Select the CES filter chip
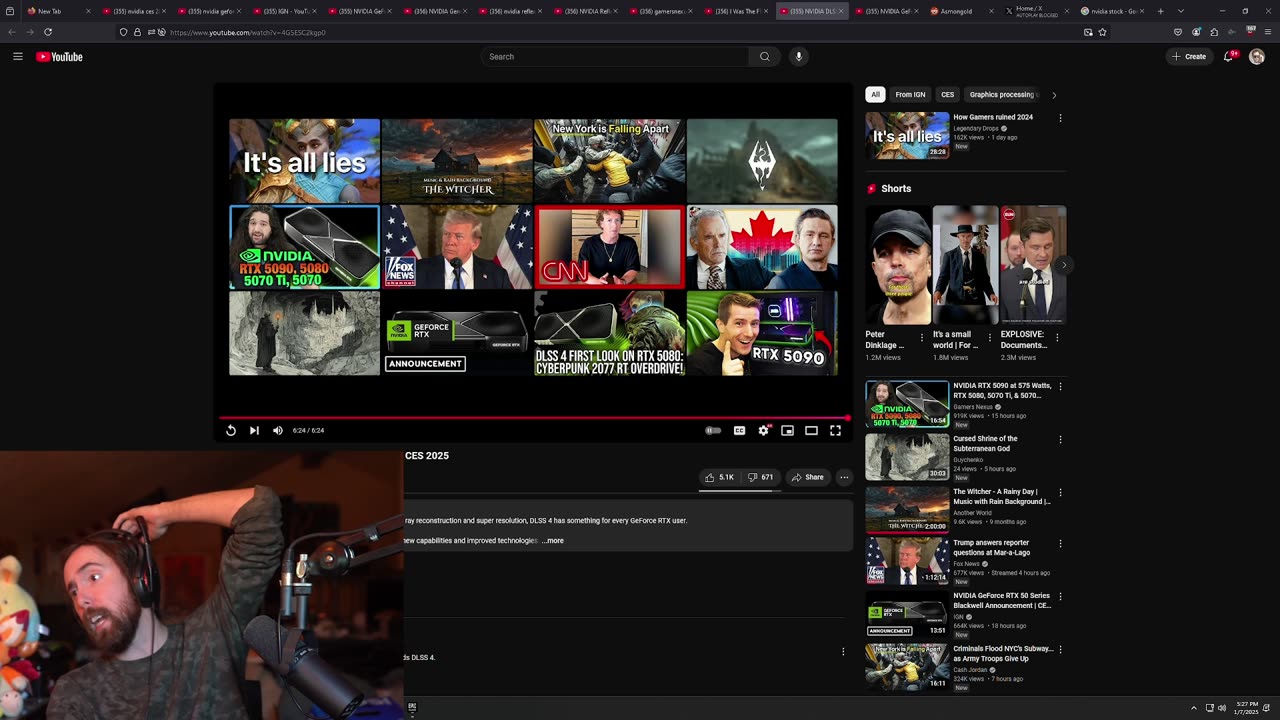 [947, 95]
